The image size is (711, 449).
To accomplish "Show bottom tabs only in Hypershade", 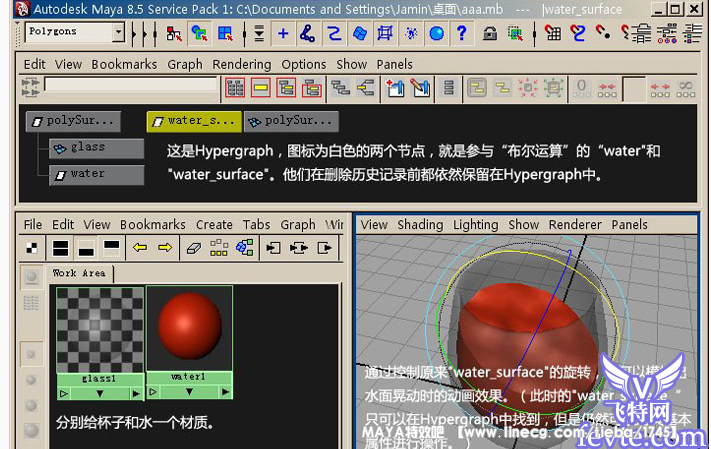I will point(86,248).
